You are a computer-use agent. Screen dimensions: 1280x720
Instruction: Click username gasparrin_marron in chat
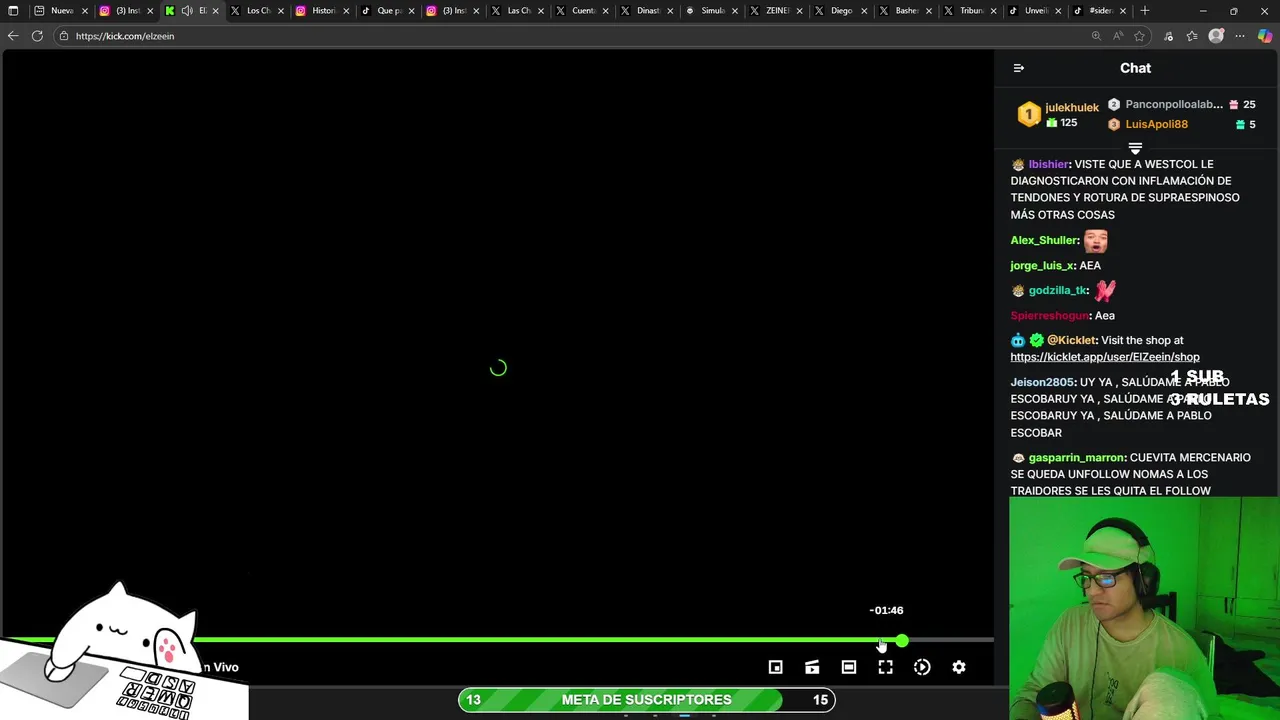coord(1076,457)
